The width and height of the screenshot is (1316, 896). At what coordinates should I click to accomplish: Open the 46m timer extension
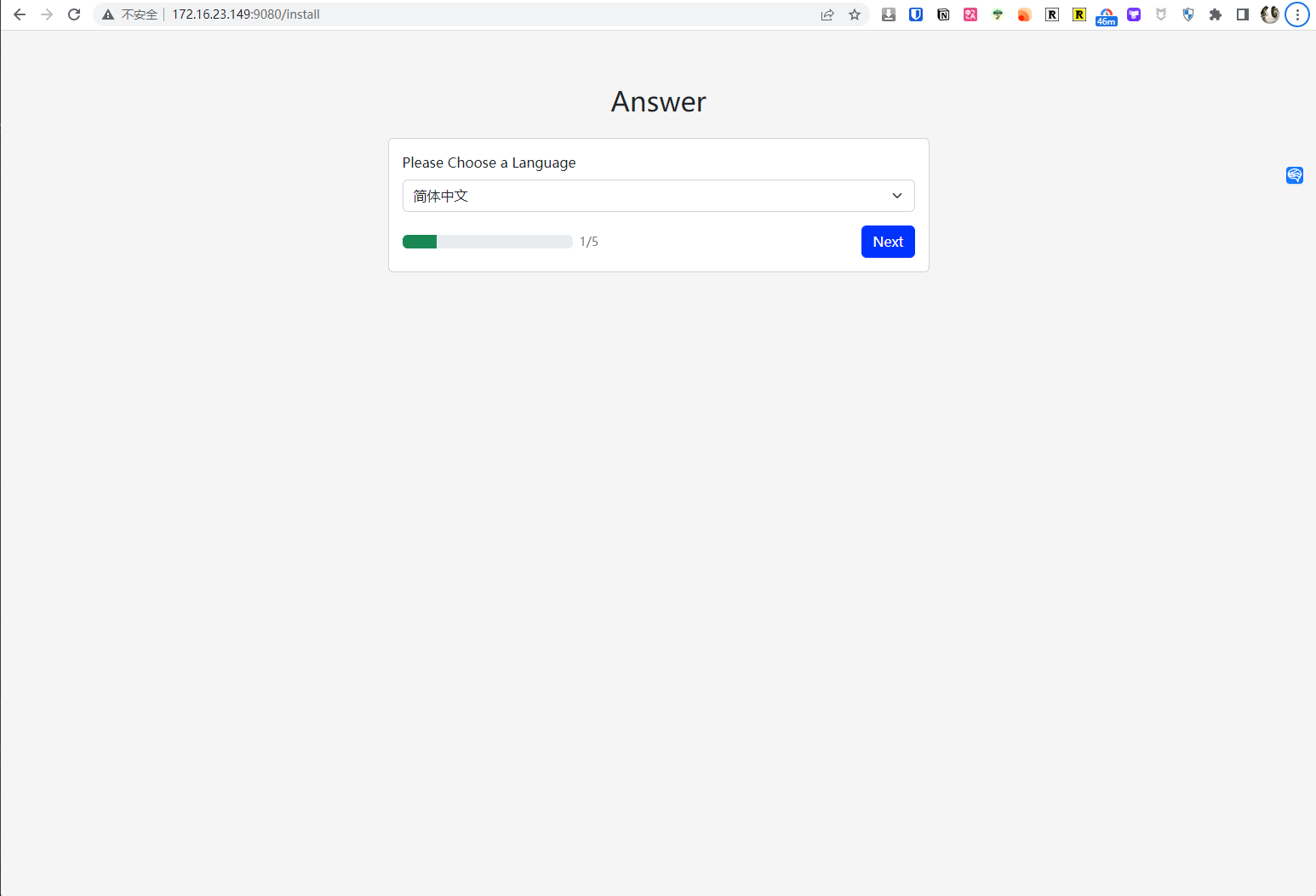coord(1107,15)
